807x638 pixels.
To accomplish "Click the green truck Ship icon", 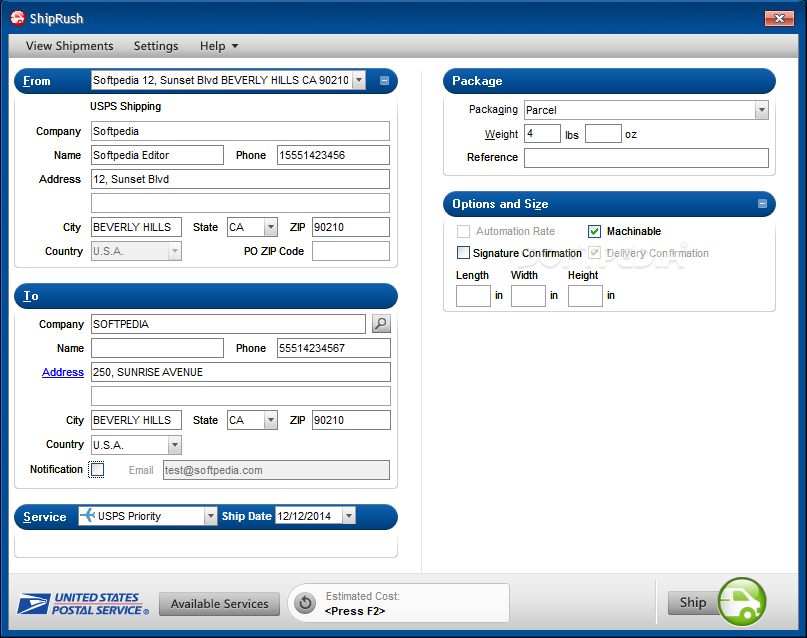I will (742, 601).
